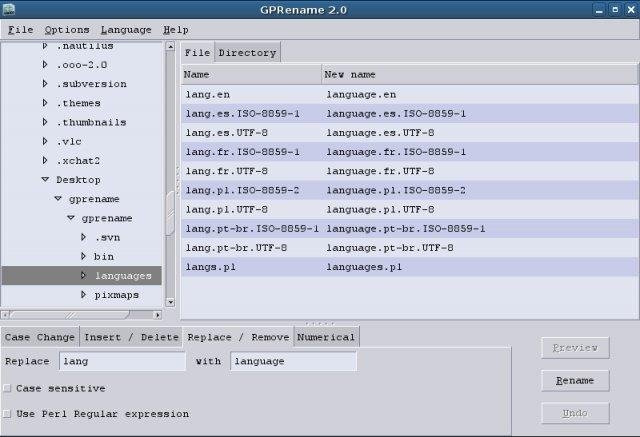Open the Language menu
Screen dimensions: 640x437
point(126,30)
